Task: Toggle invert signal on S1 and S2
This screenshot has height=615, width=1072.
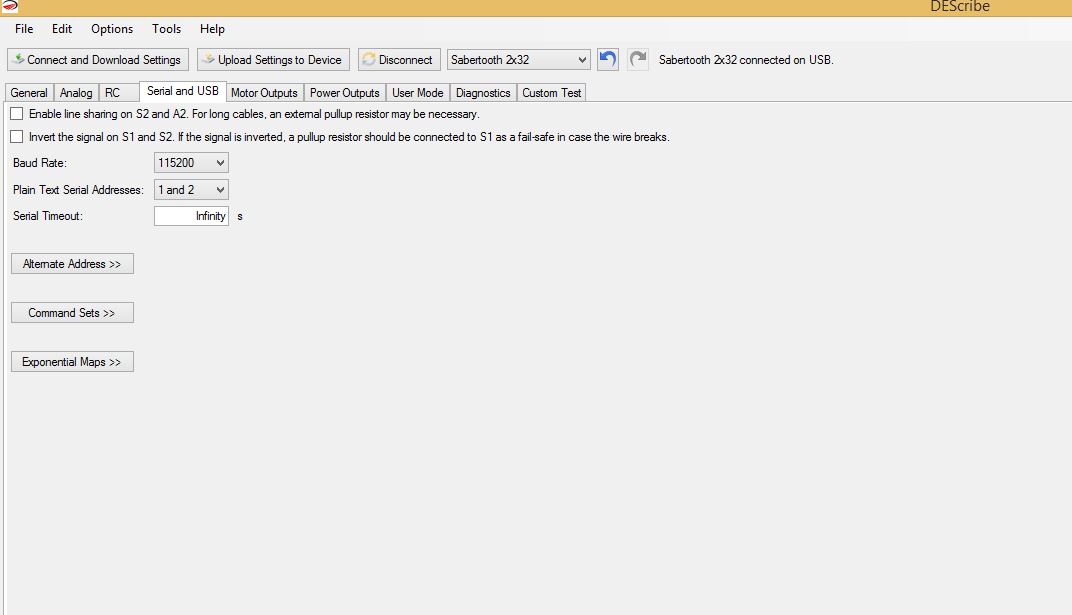Action: [16, 137]
